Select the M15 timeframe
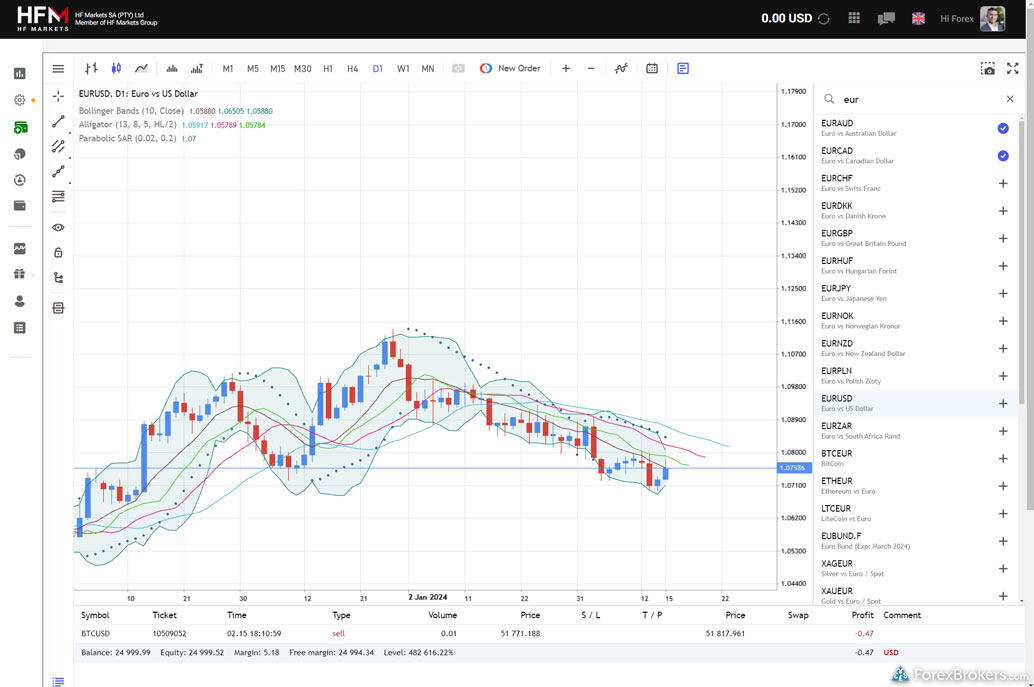The image size is (1034, 687). [x=277, y=68]
